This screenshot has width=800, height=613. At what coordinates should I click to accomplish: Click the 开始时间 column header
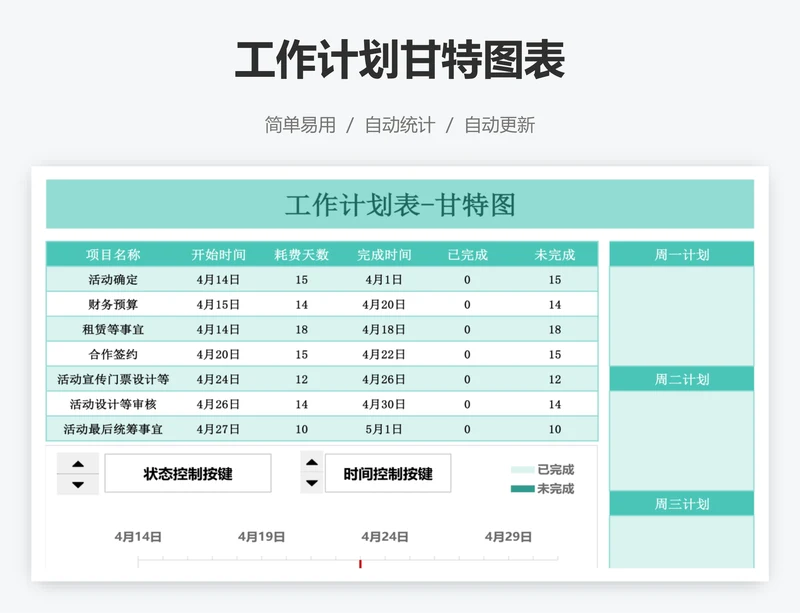pos(218,254)
